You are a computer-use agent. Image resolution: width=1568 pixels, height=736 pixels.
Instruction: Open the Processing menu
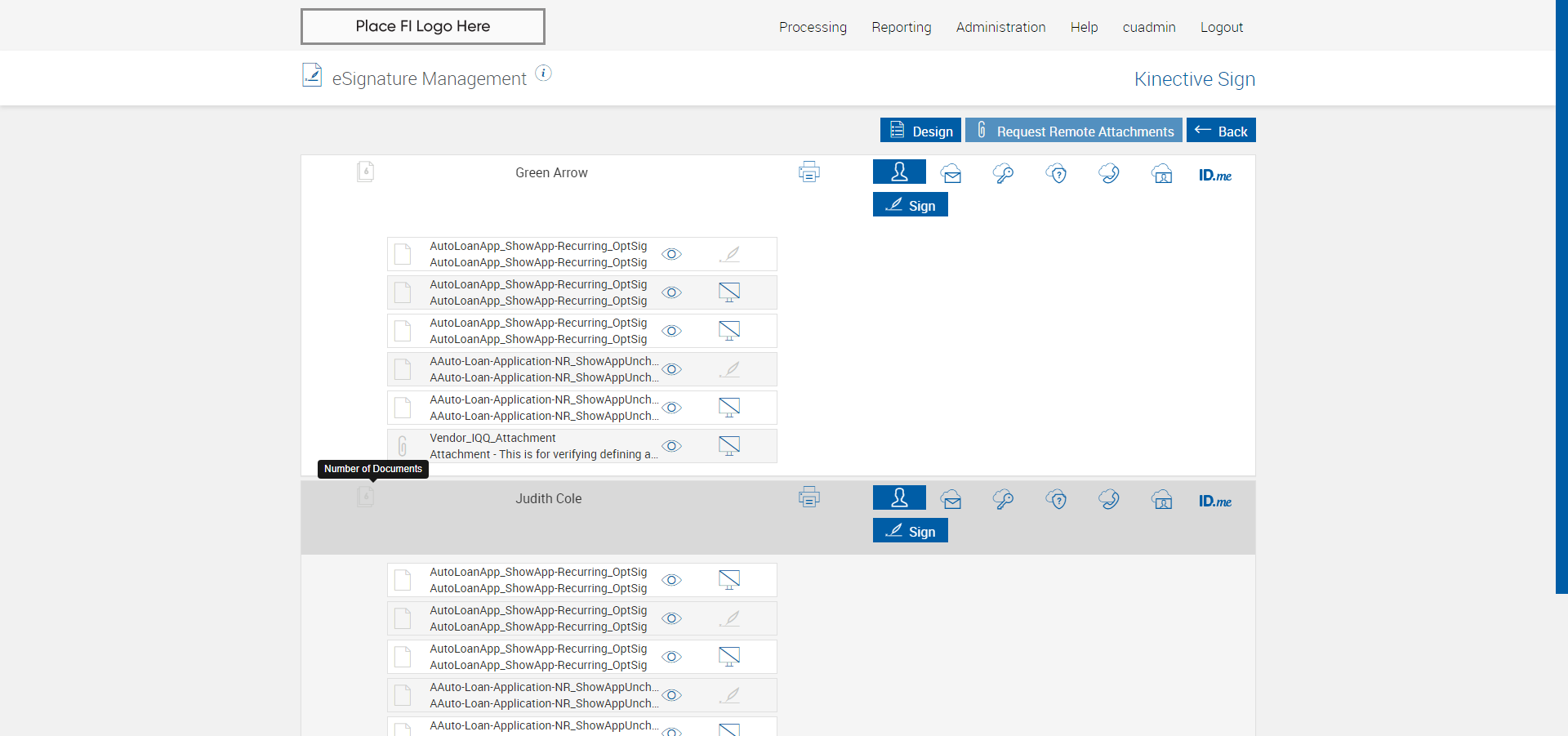point(813,27)
